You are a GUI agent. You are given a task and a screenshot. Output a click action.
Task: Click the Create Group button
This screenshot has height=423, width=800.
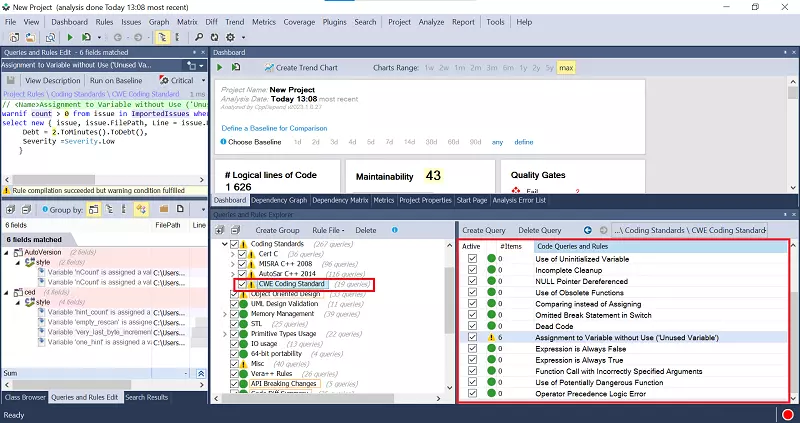coord(277,230)
